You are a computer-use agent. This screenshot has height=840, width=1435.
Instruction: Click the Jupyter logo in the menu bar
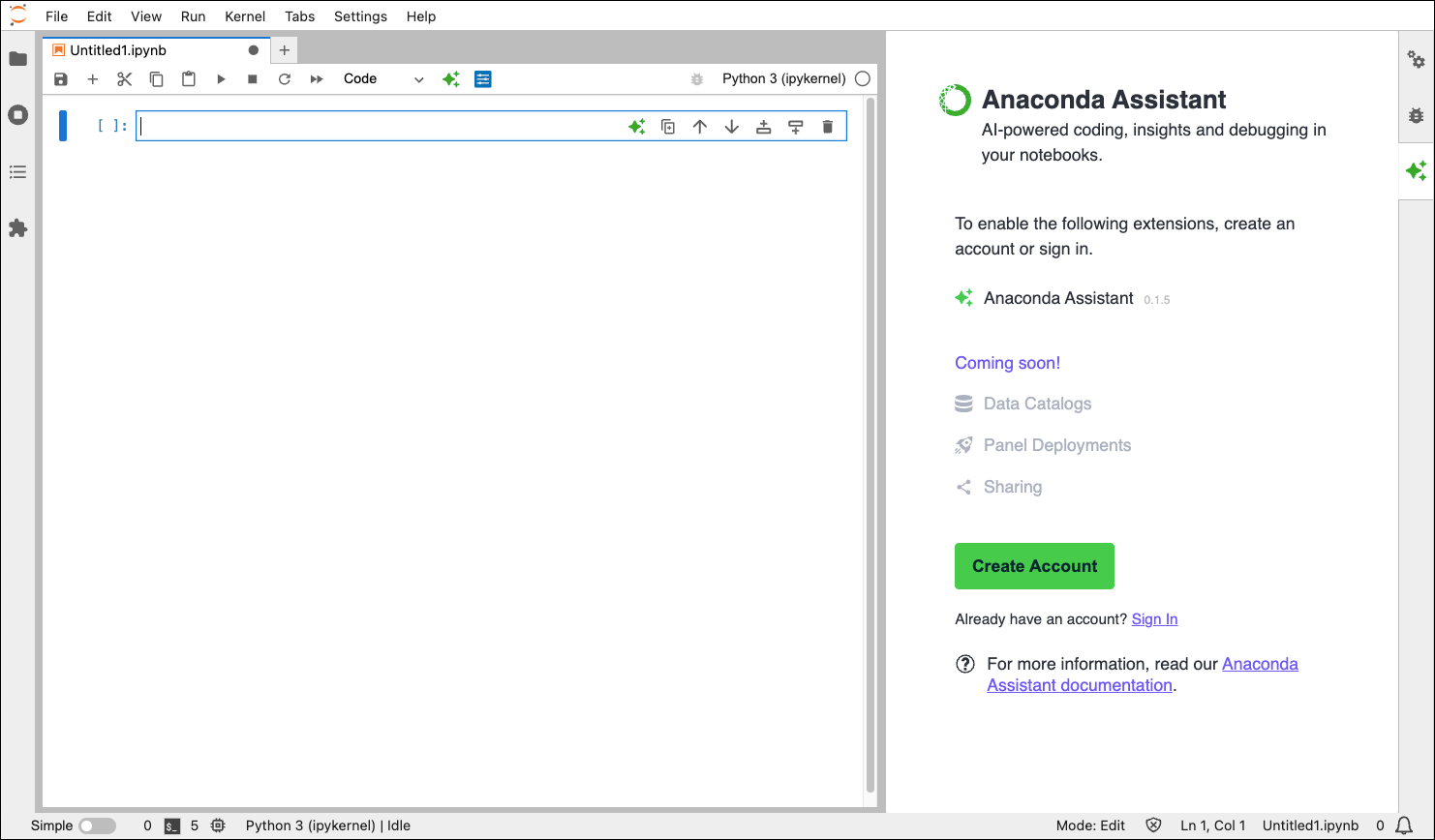18,15
